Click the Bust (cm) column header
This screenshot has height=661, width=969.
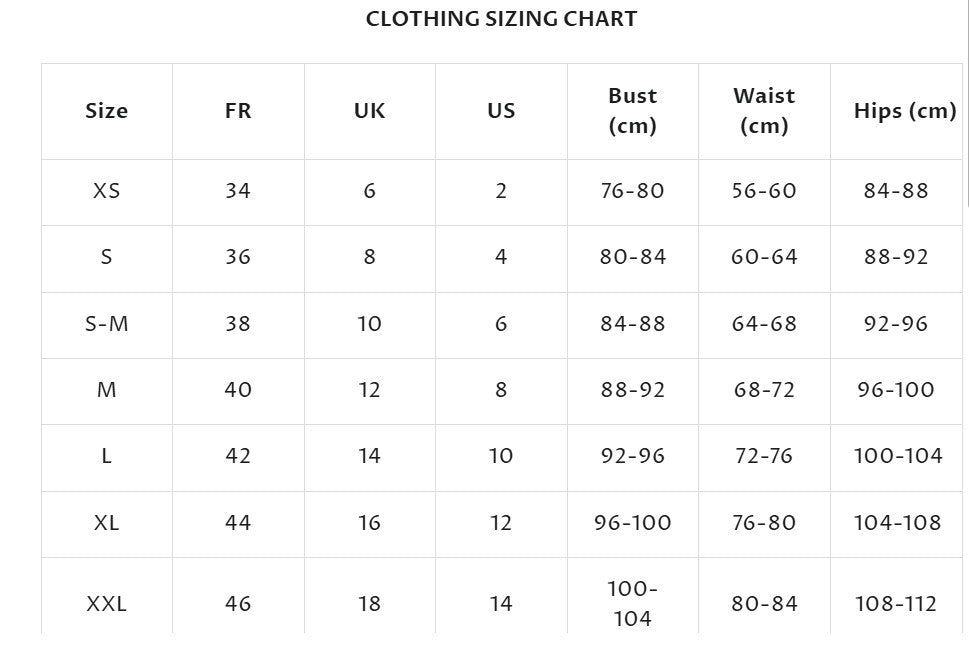633,111
